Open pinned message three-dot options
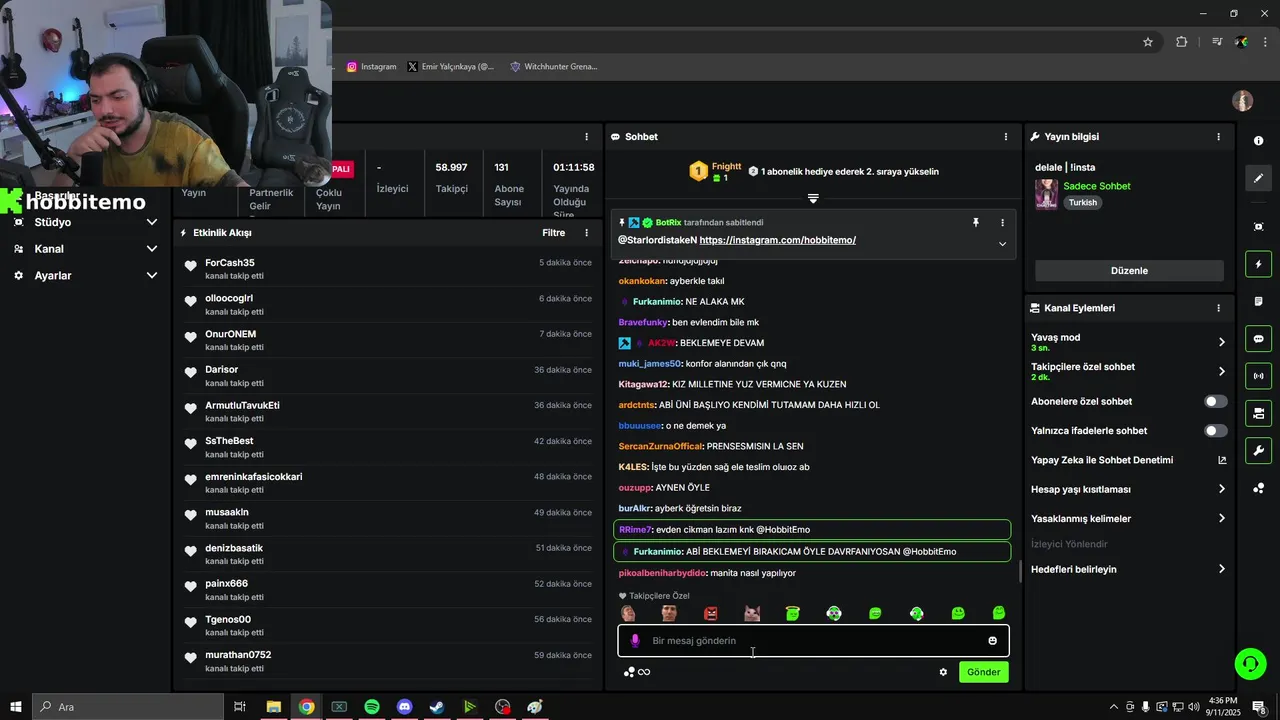 pyautogui.click(x=1002, y=223)
